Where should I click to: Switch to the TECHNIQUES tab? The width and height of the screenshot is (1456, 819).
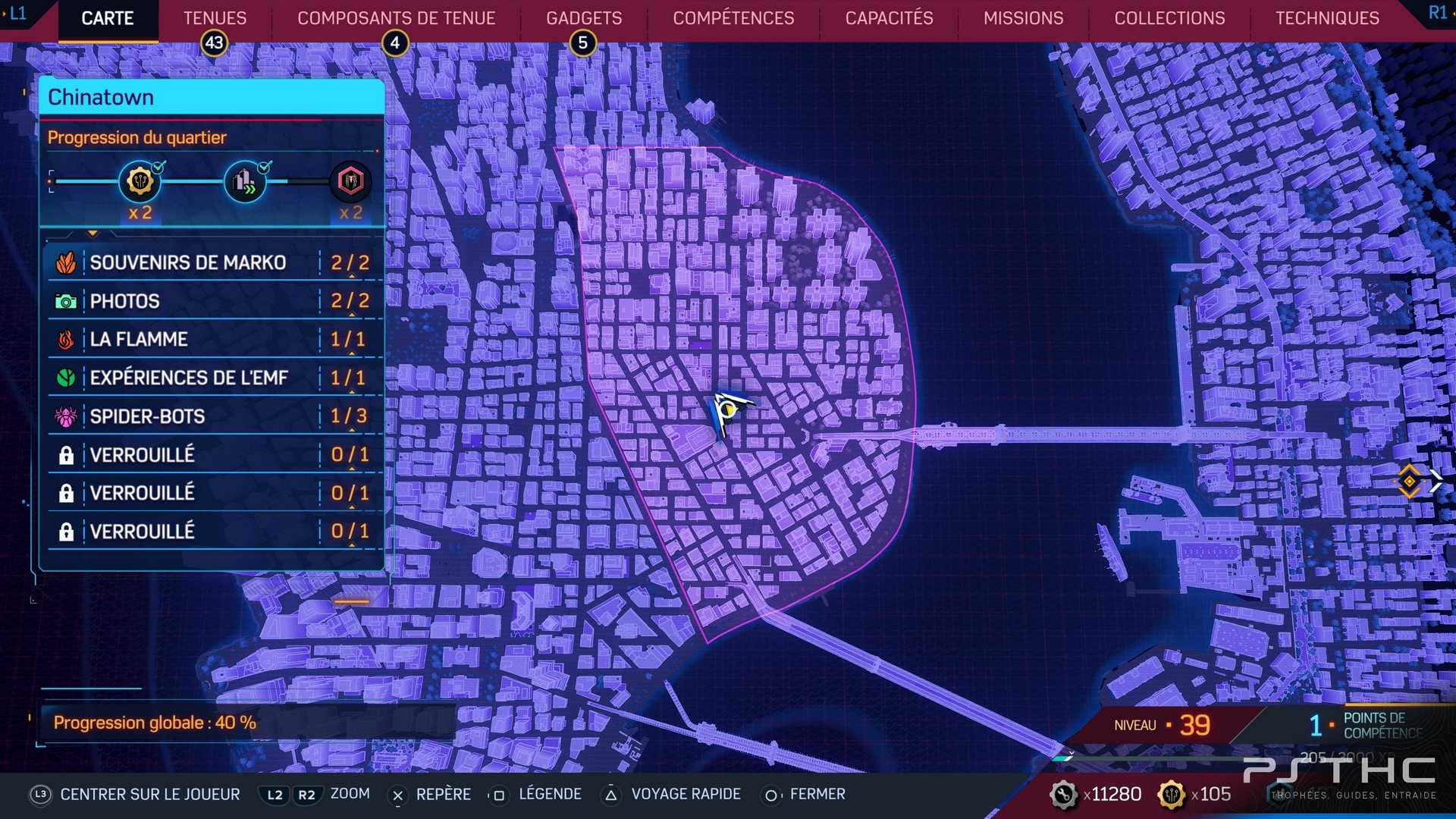pos(1327,18)
